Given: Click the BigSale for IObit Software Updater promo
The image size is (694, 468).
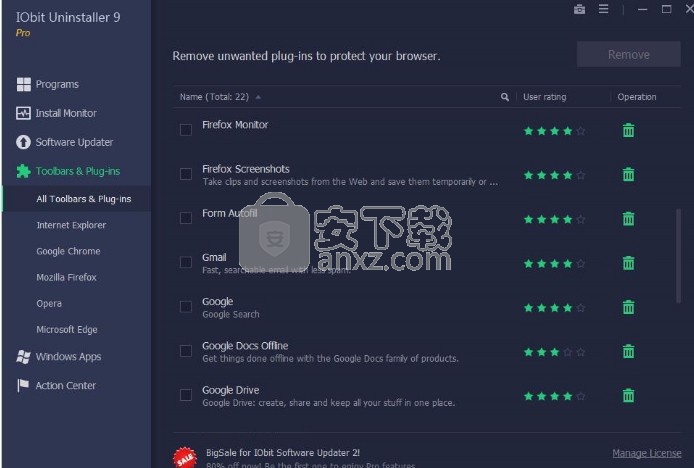Looking at the screenshot, I should 283,453.
